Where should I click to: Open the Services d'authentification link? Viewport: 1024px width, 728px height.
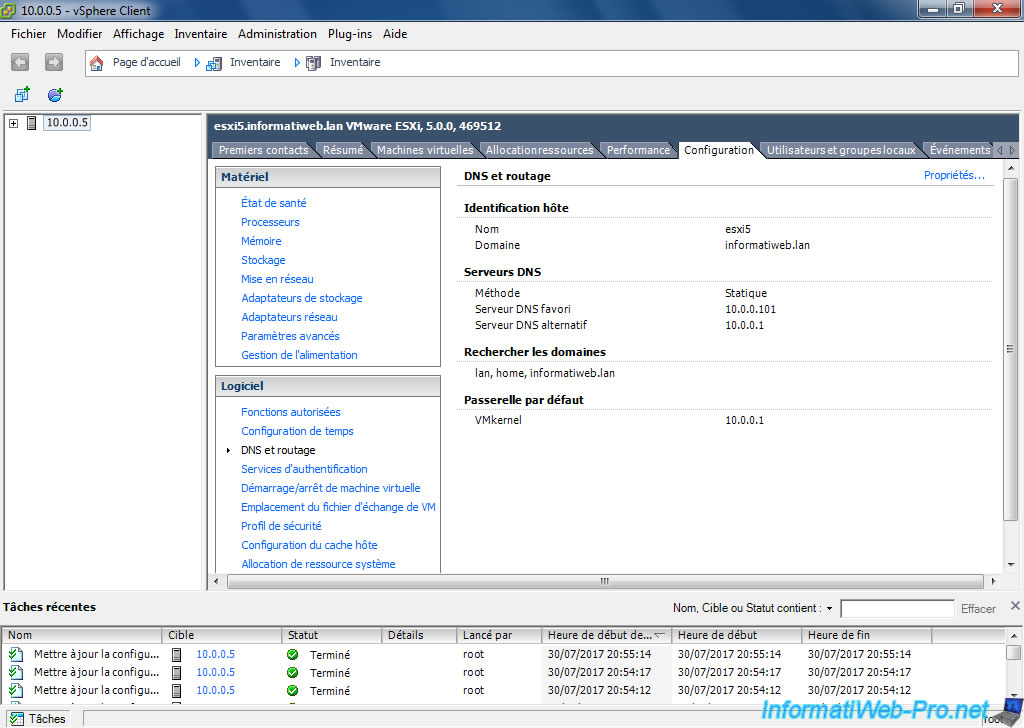click(304, 469)
